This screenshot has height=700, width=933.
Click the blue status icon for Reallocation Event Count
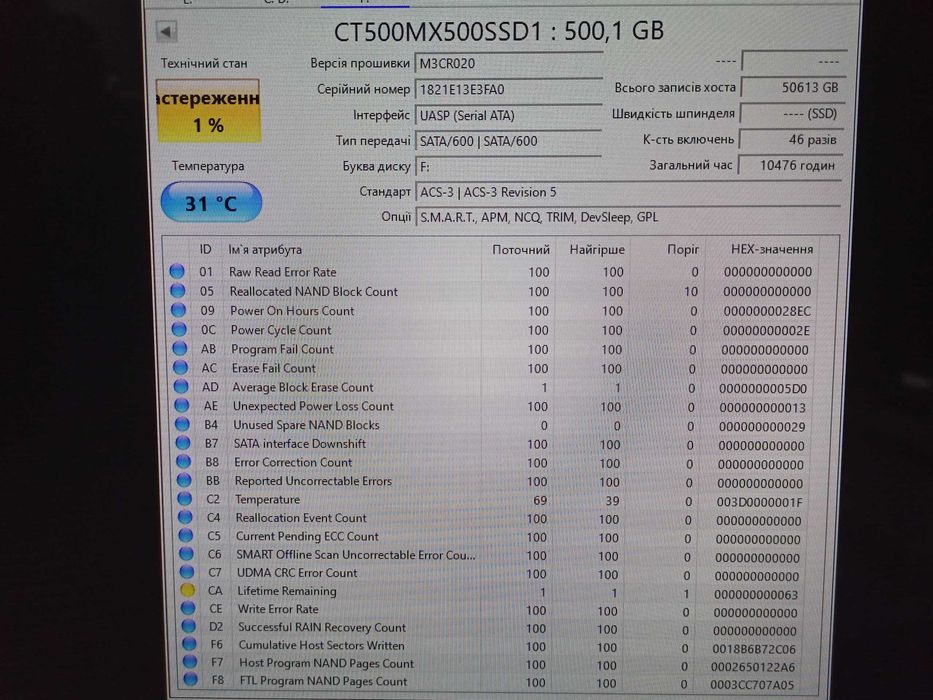point(185,516)
